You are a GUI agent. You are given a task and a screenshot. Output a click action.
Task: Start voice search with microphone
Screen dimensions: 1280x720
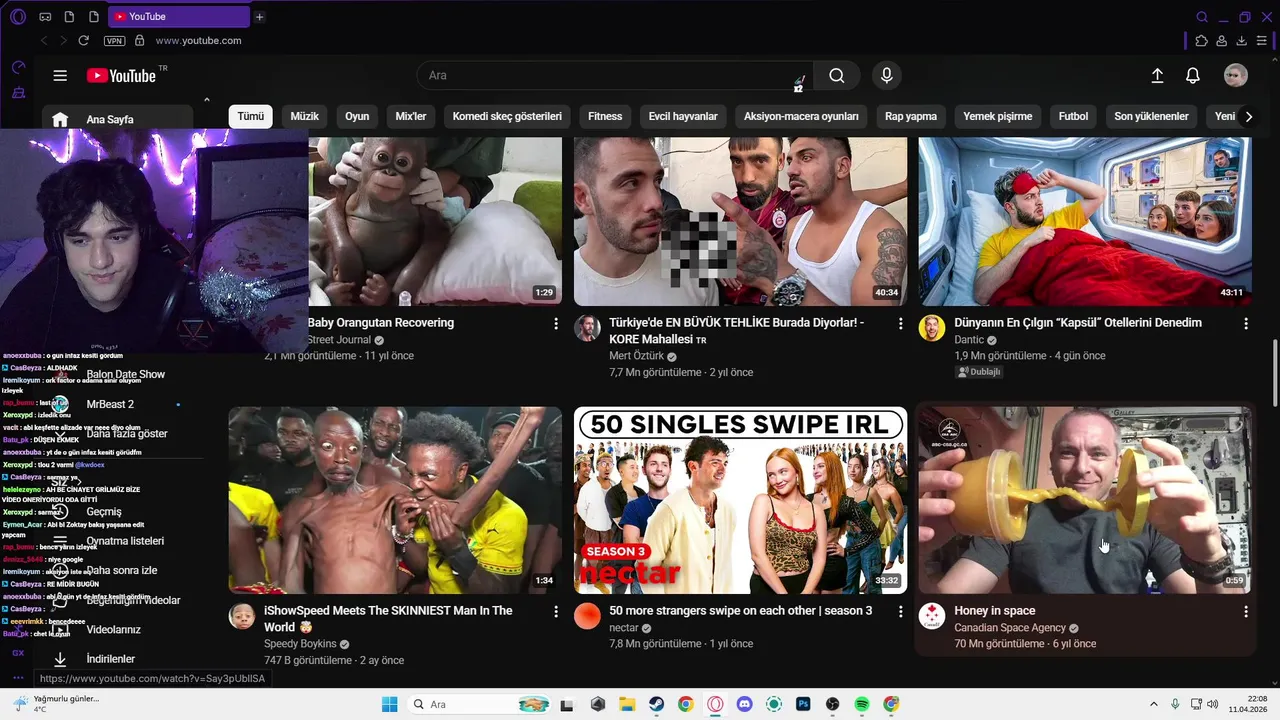coord(886,76)
